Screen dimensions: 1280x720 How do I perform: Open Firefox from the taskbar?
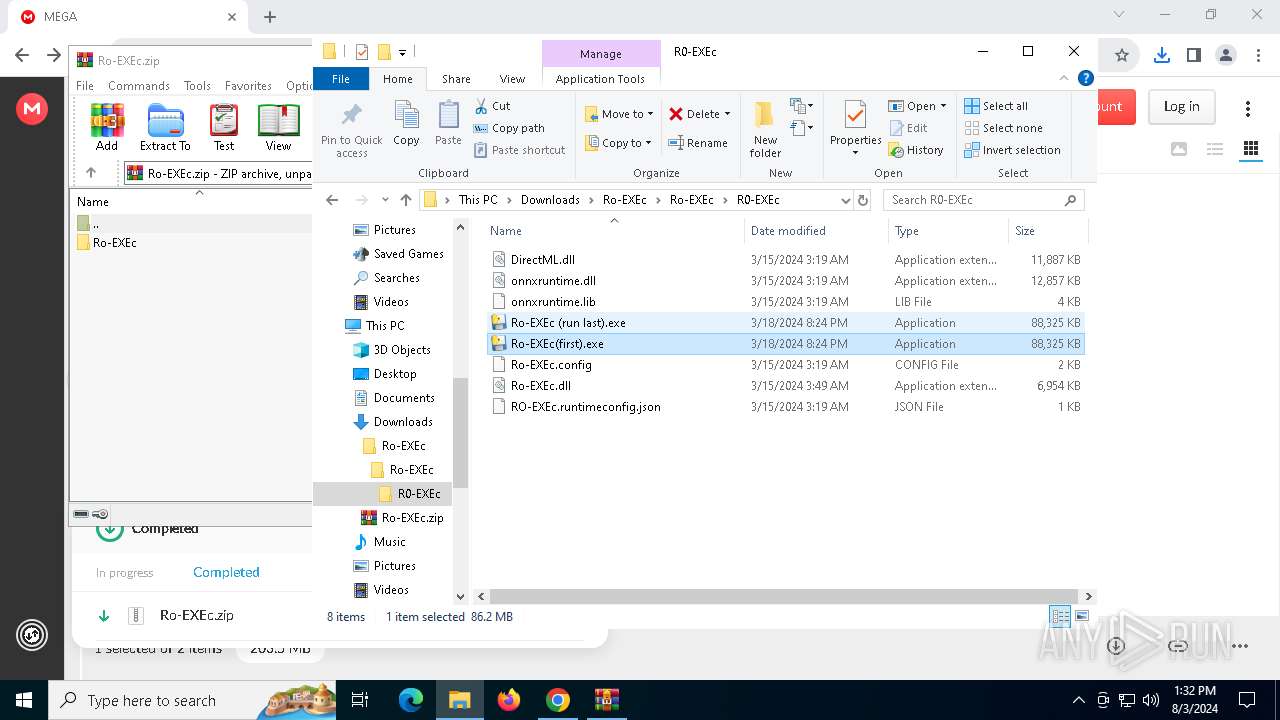tap(509, 700)
